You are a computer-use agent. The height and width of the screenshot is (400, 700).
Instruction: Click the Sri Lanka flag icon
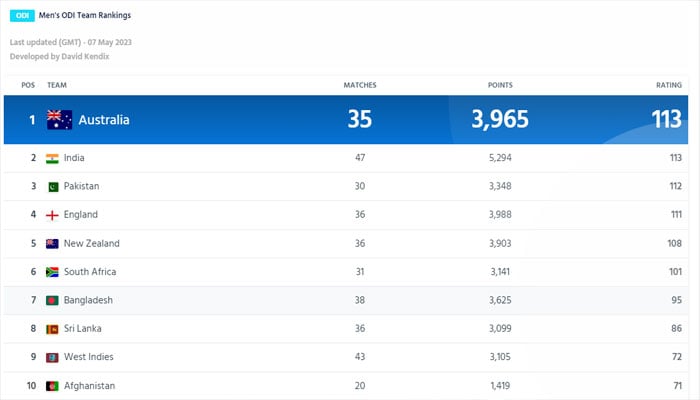point(53,329)
